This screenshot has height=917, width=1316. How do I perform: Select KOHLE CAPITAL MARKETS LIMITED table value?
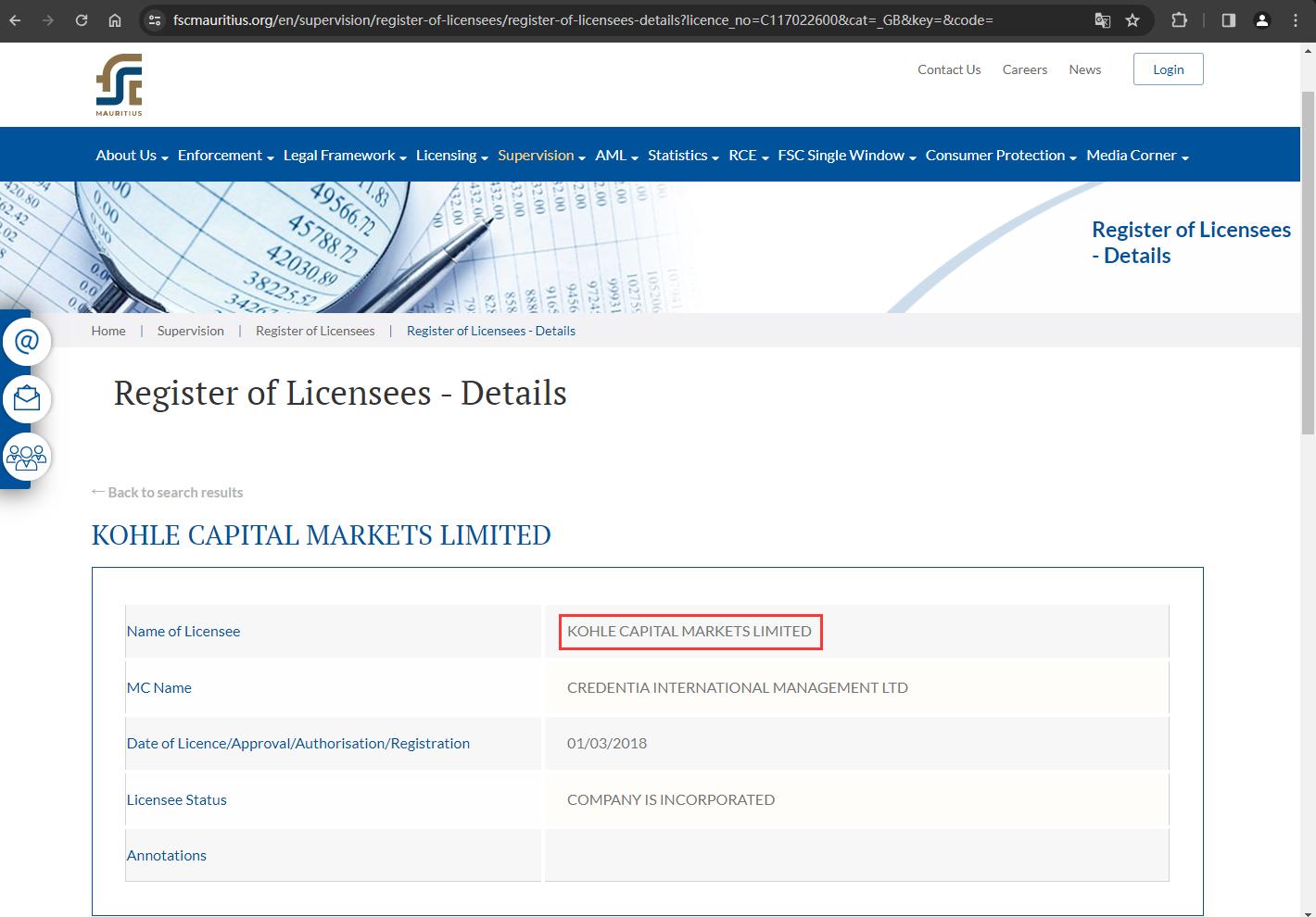[x=690, y=631]
